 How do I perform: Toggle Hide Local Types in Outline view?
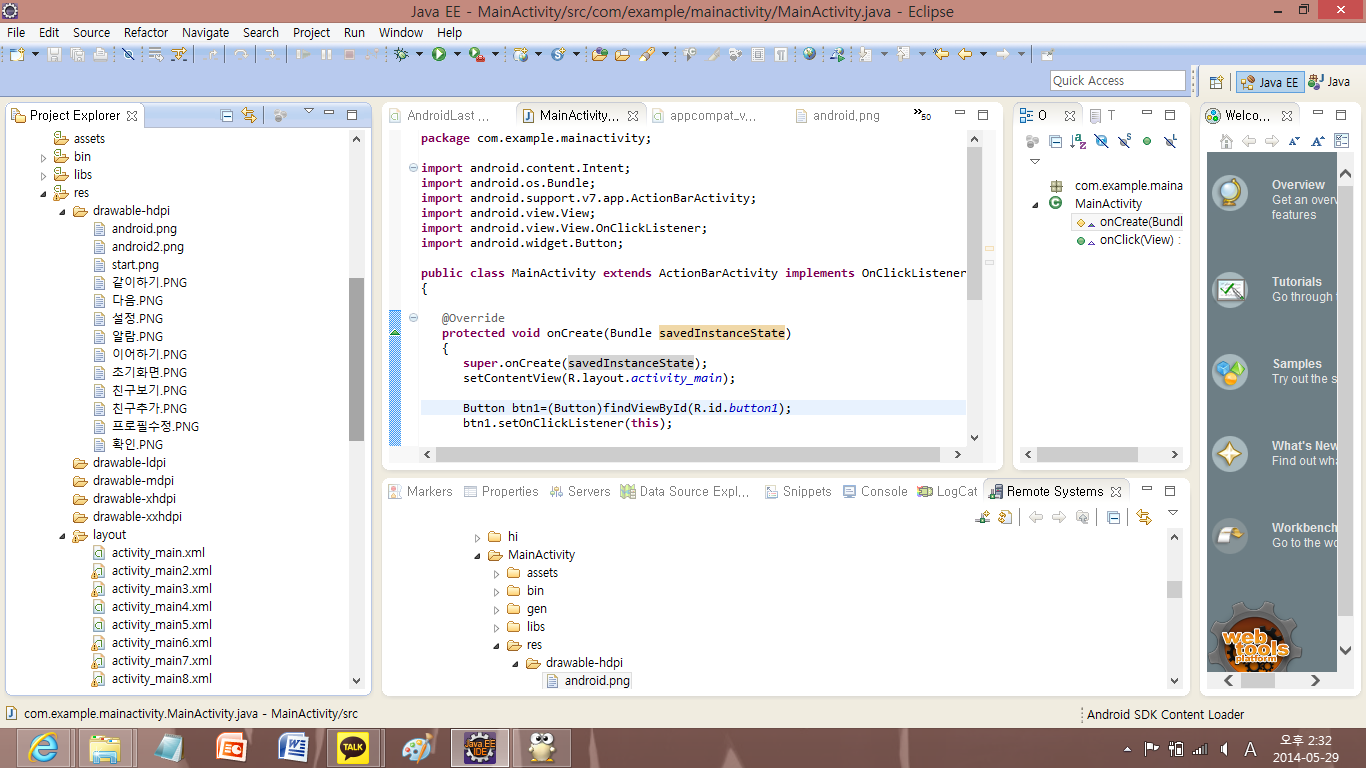coord(1170,141)
